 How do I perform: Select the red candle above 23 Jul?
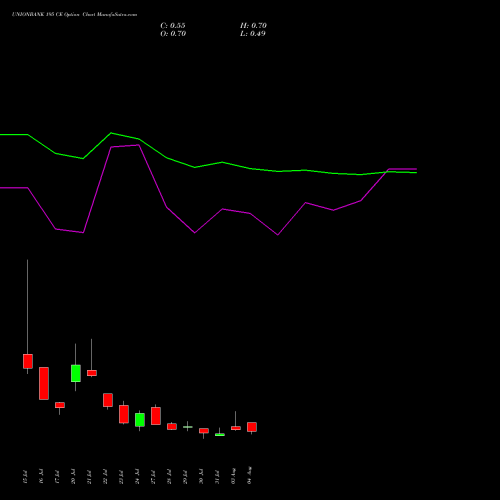(x=124, y=414)
